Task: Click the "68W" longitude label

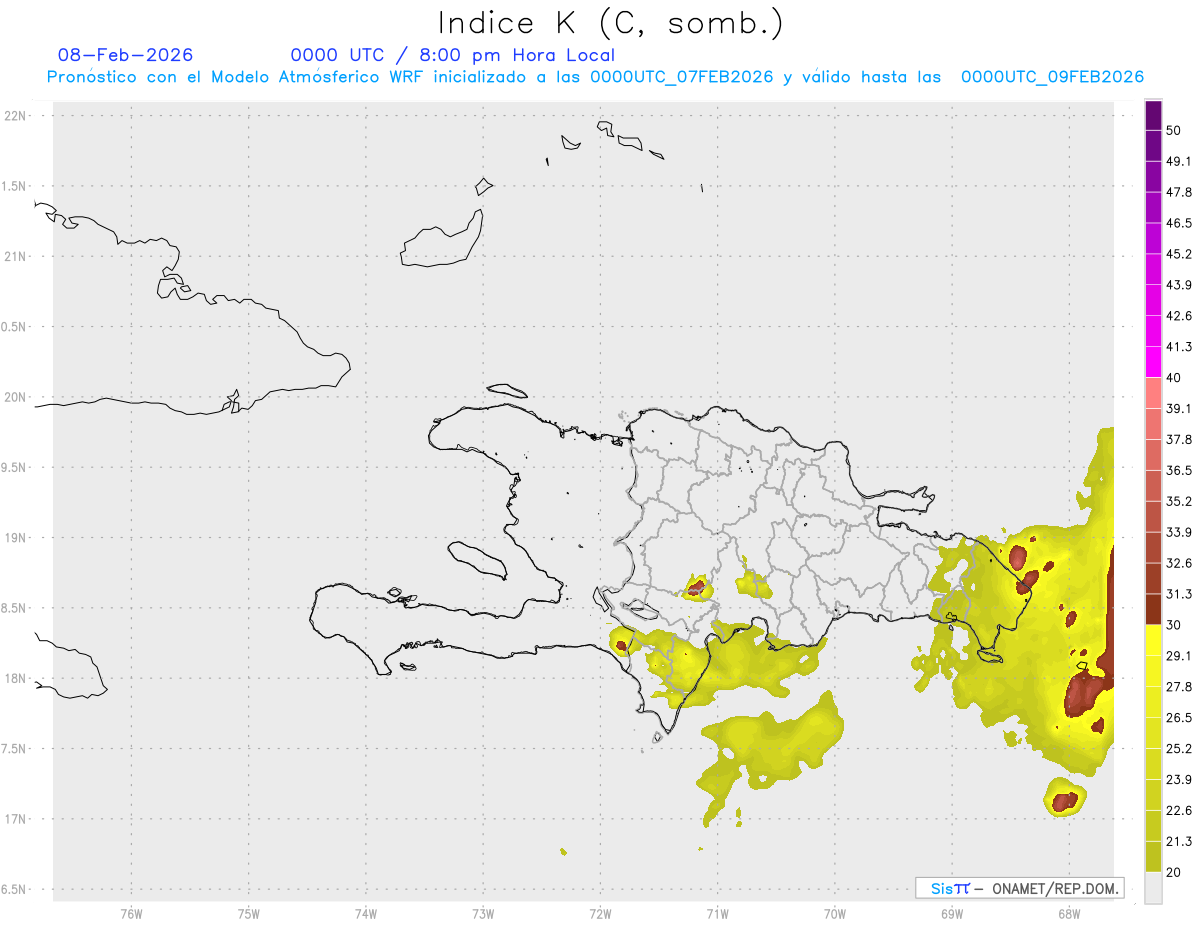Action: tap(1069, 916)
